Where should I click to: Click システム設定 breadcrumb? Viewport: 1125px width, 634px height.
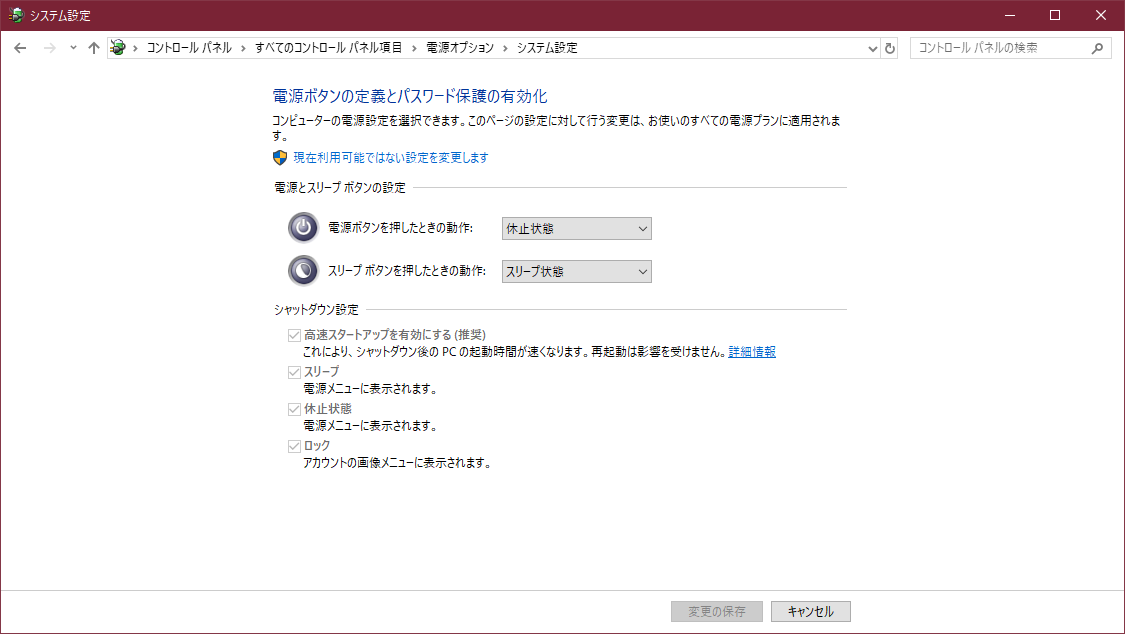point(547,48)
